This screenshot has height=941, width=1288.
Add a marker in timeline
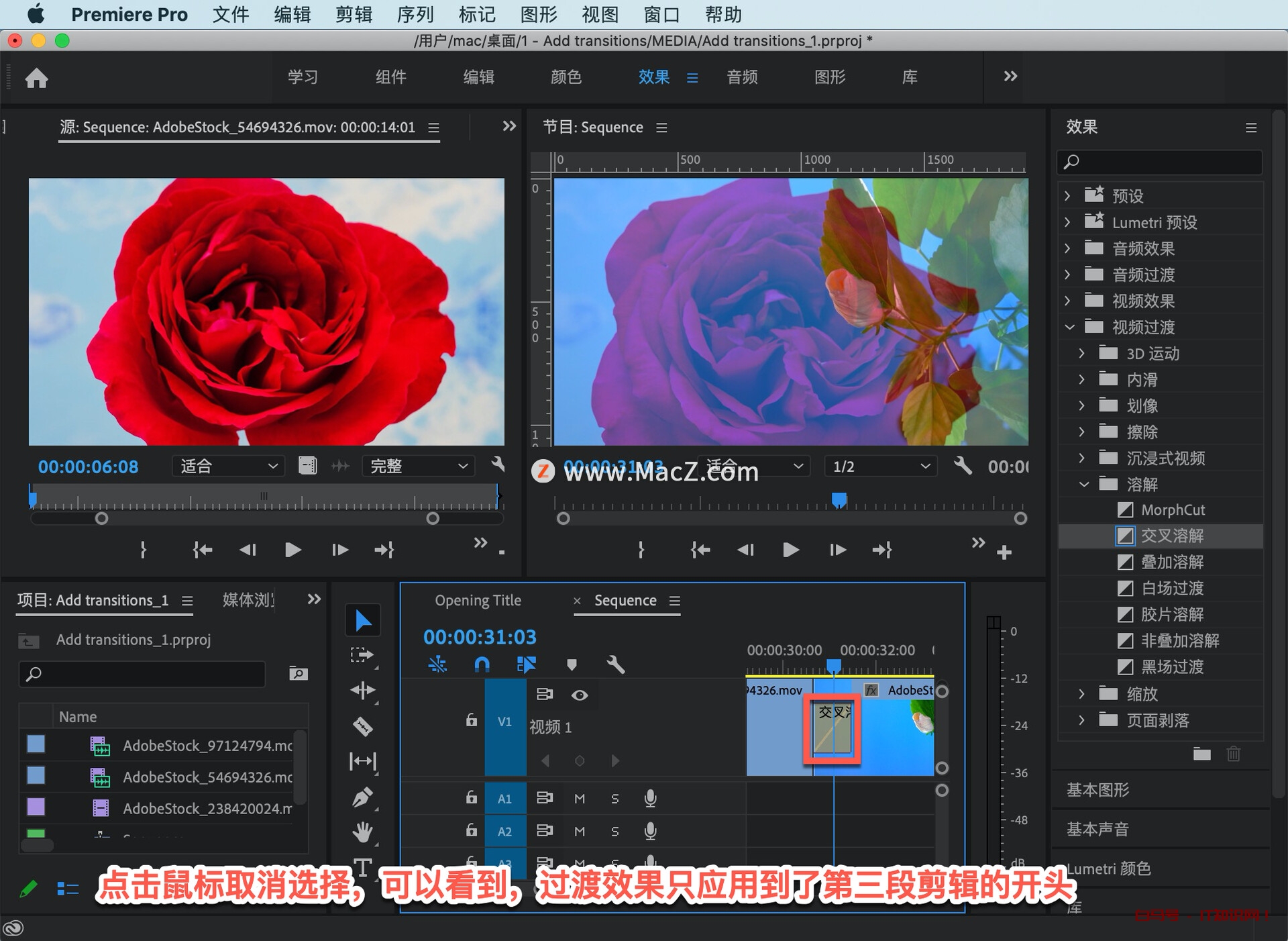[572, 664]
